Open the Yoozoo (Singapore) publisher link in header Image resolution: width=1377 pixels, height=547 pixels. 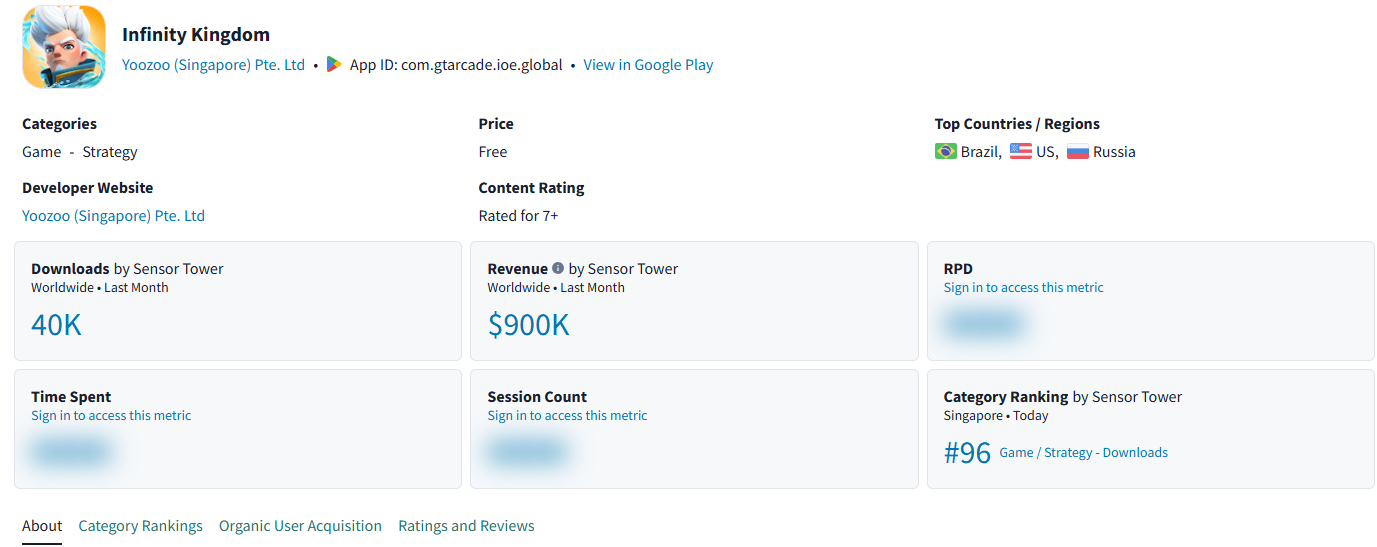coord(213,65)
